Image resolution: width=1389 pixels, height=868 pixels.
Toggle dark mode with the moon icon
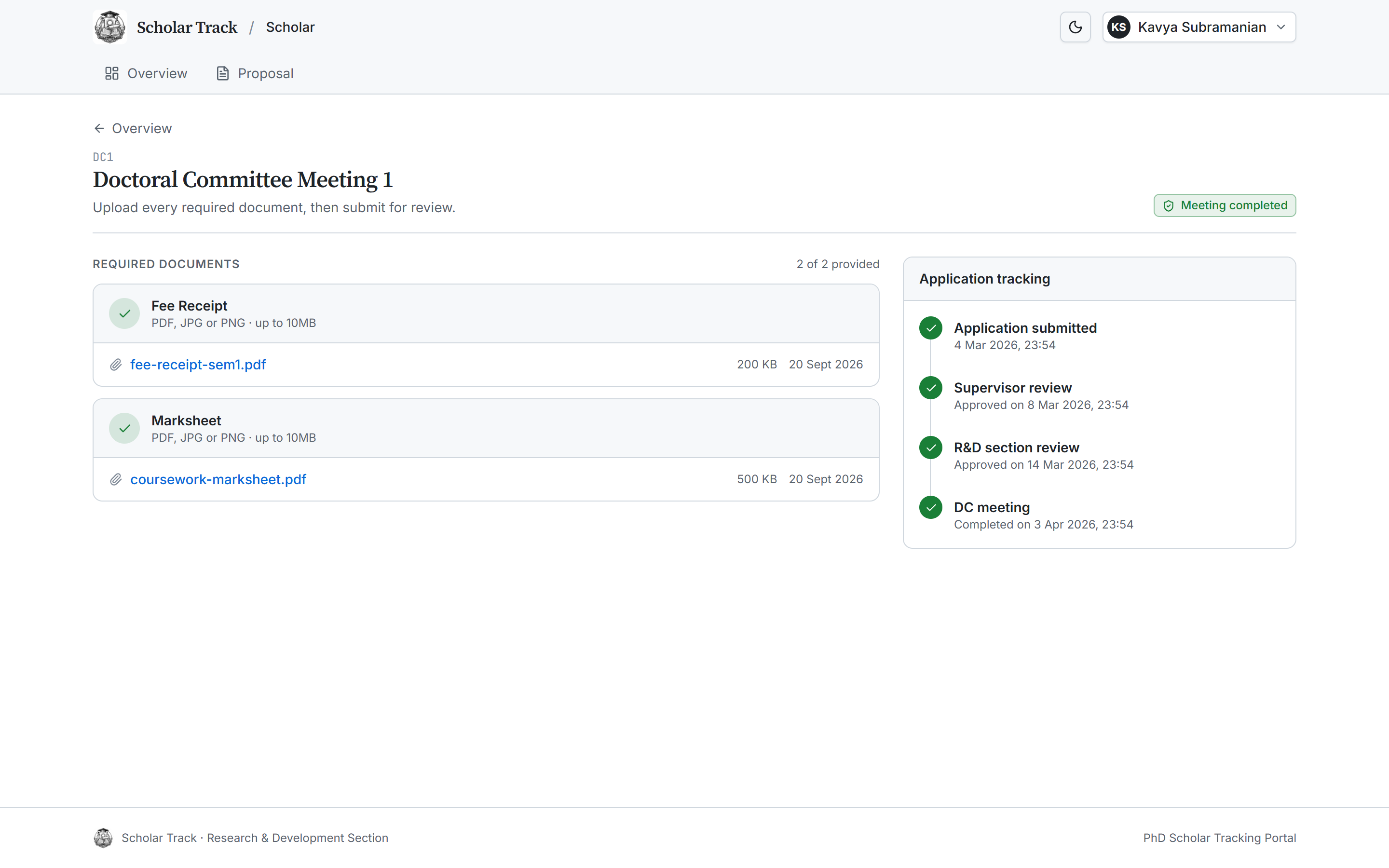point(1075,27)
